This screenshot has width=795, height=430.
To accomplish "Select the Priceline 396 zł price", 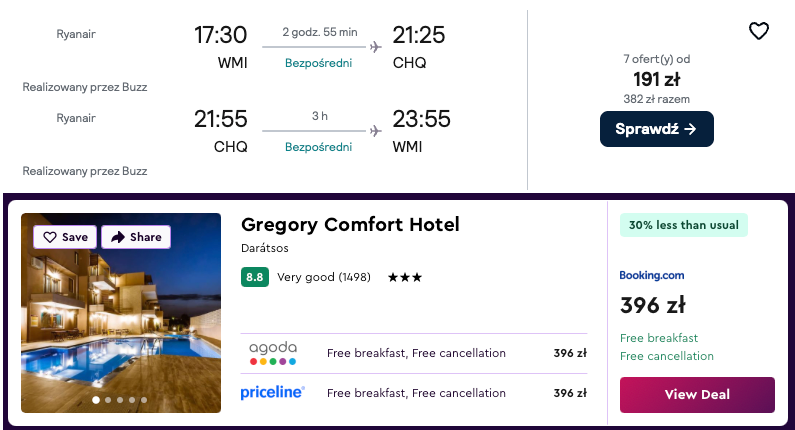I will [570, 393].
